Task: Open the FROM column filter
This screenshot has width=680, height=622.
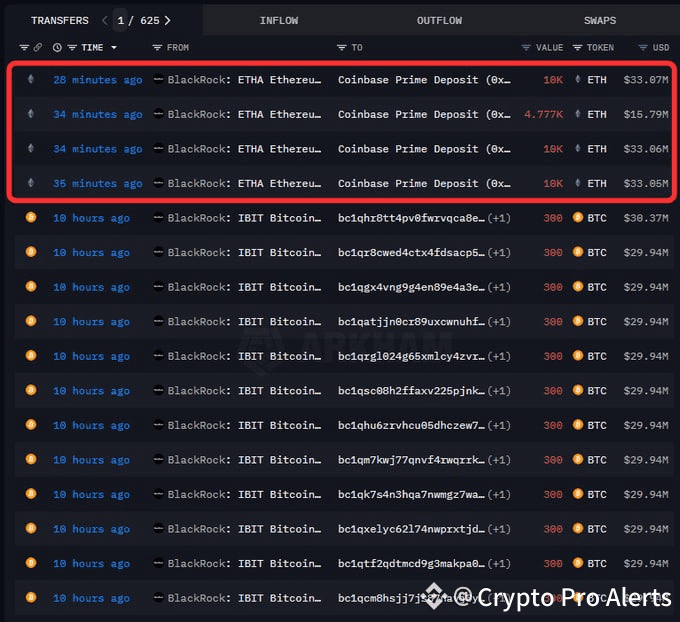Action: (x=157, y=47)
